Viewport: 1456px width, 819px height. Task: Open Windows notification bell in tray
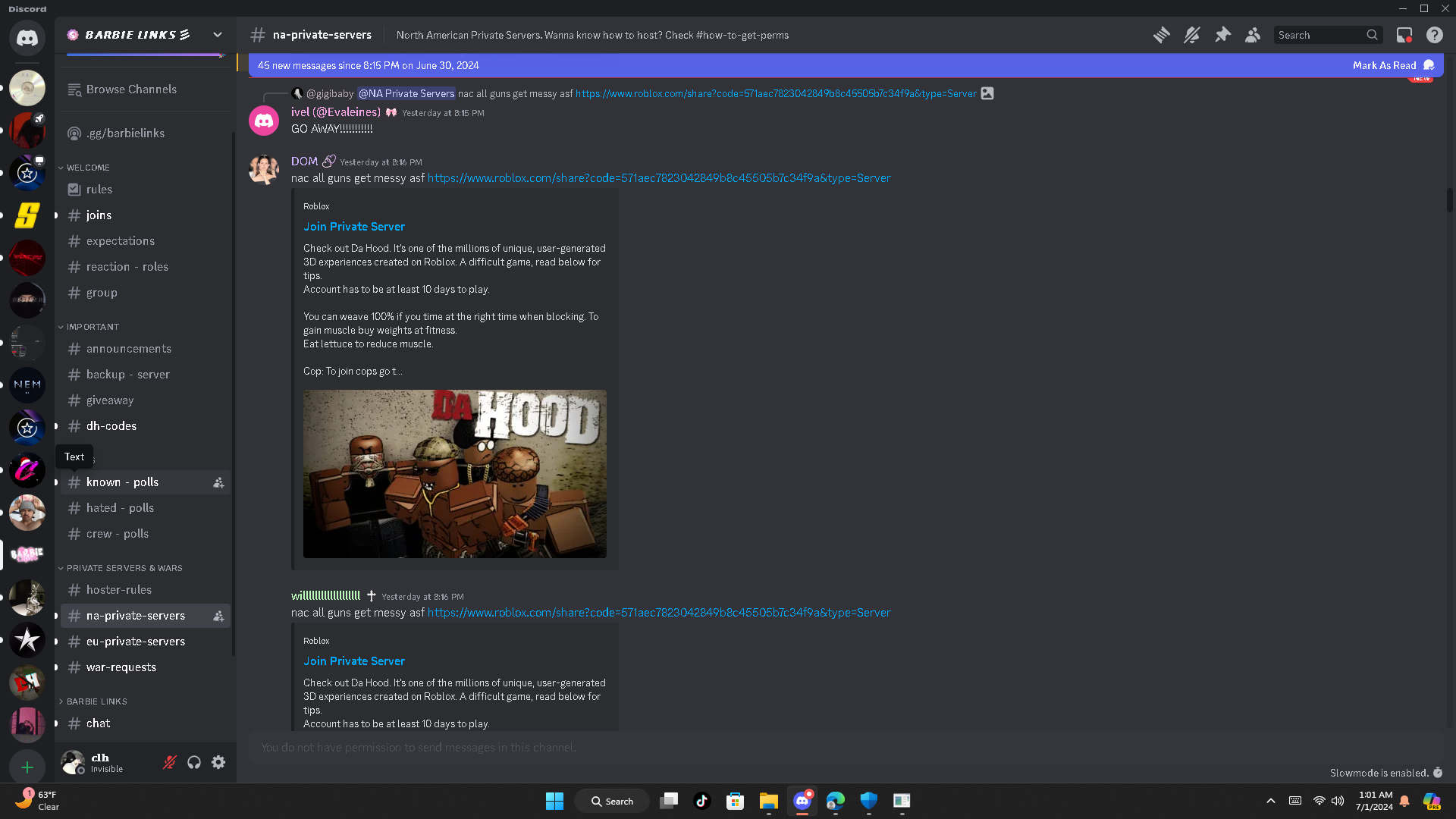(1404, 801)
